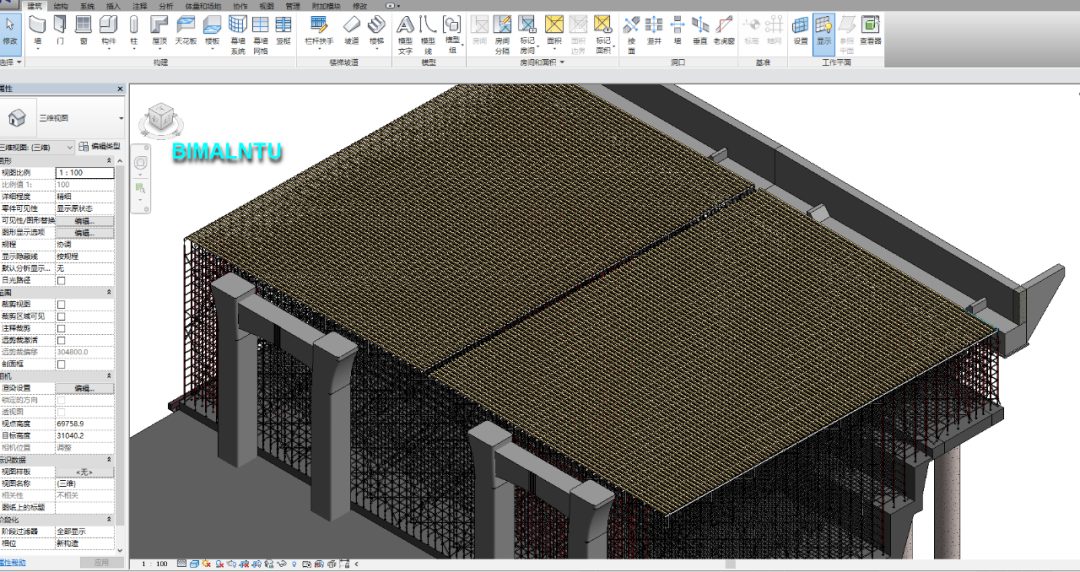Select the Floor (楼板) tool

(212, 32)
